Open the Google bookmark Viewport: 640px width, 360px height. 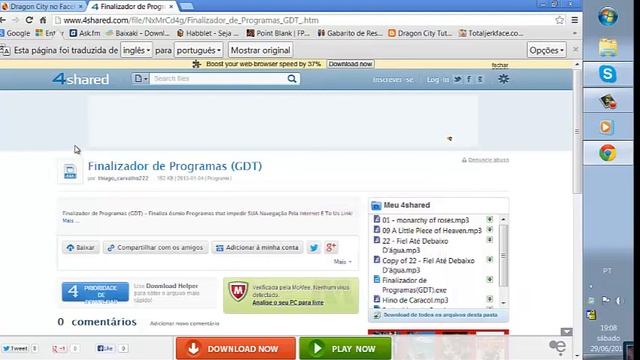(x=15, y=33)
